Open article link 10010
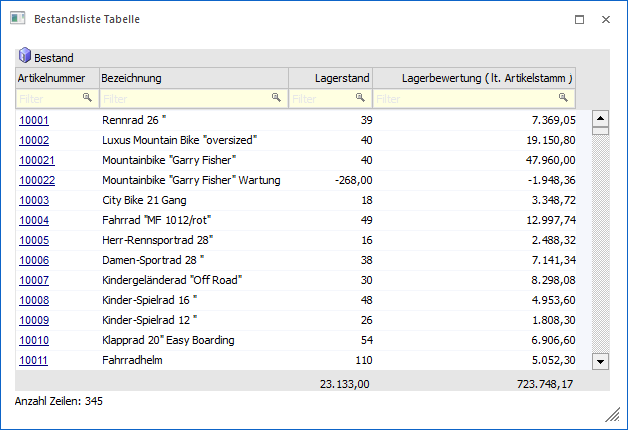Viewport: 628px width, 430px height. (x=34, y=340)
